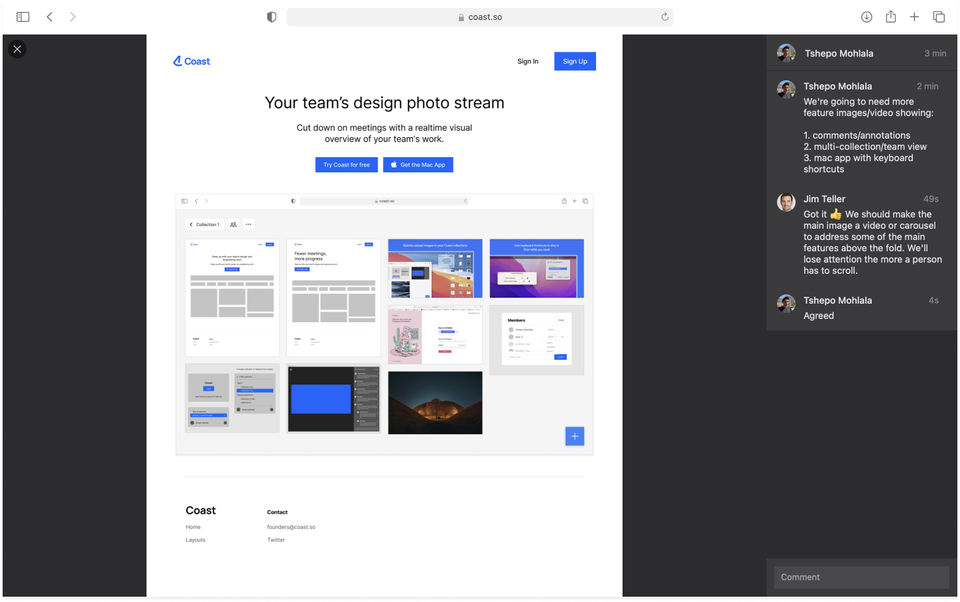This screenshot has width=960, height=602.
Task: Click the founders@coast.so contact link
Action: pos(291,527)
